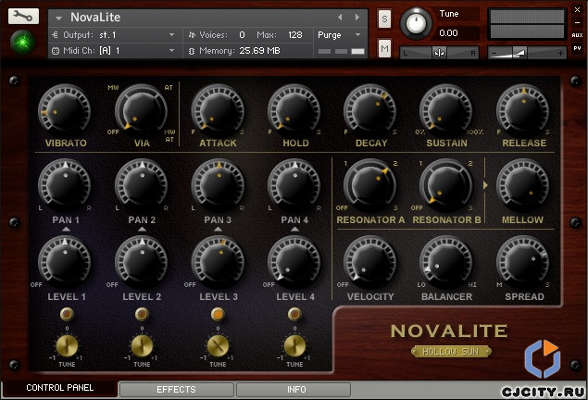Viewport: 588px width, 400px height.
Task: Click the Voices count value 0
Action: [x=242, y=35]
